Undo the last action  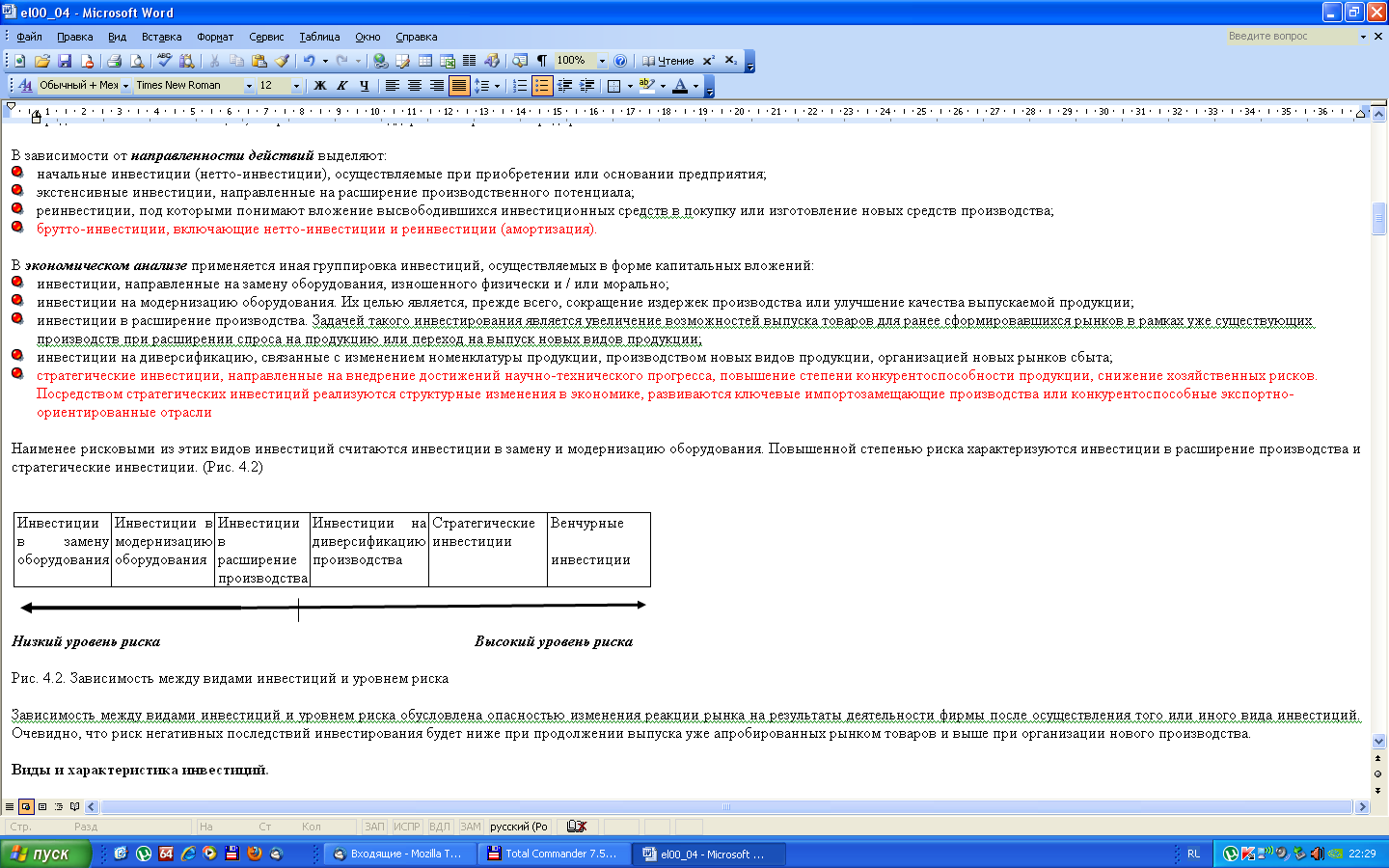pyautogui.click(x=309, y=61)
